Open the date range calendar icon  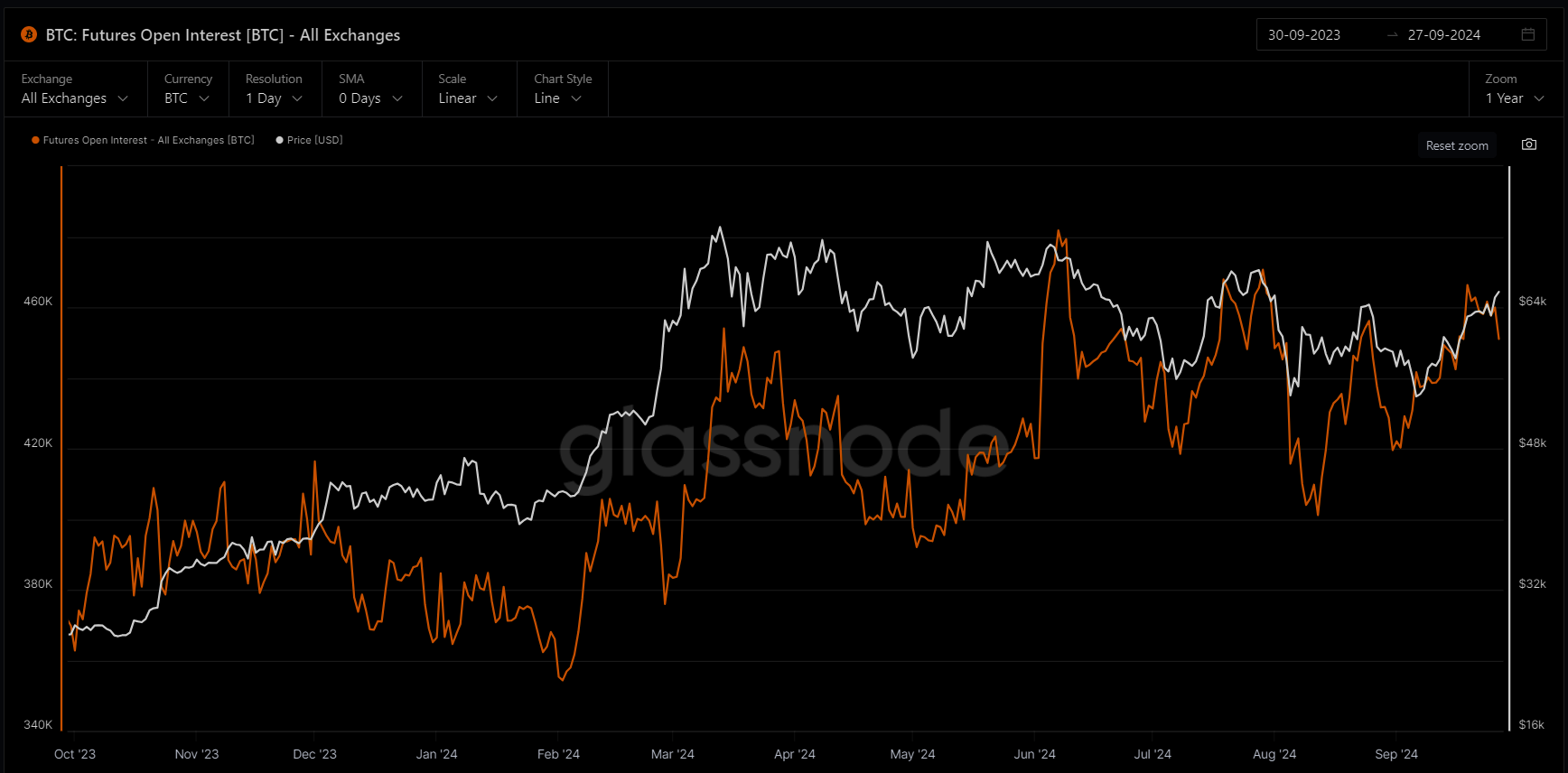click(1528, 34)
